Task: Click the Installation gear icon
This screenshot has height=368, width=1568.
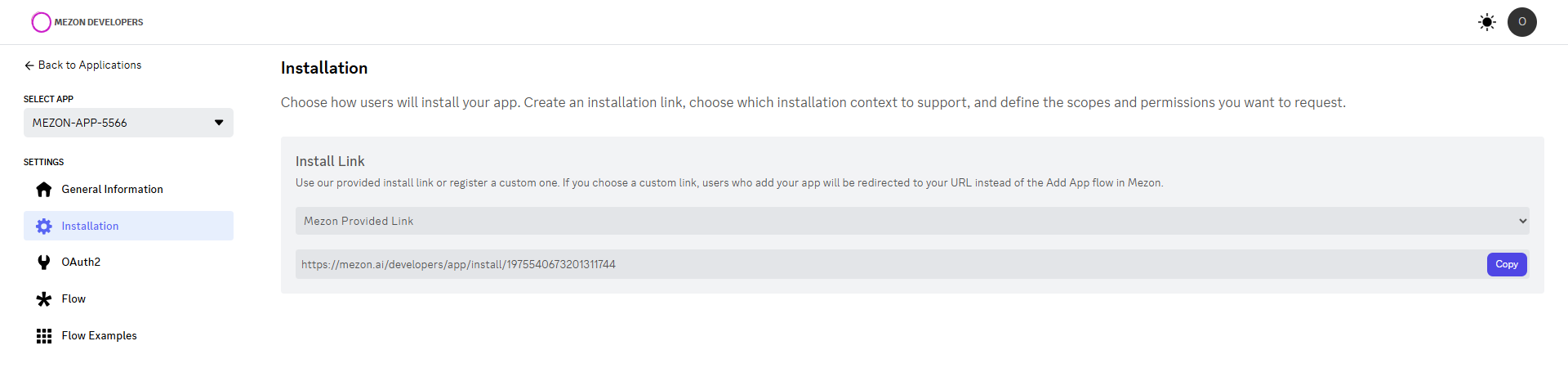Action: coord(44,227)
